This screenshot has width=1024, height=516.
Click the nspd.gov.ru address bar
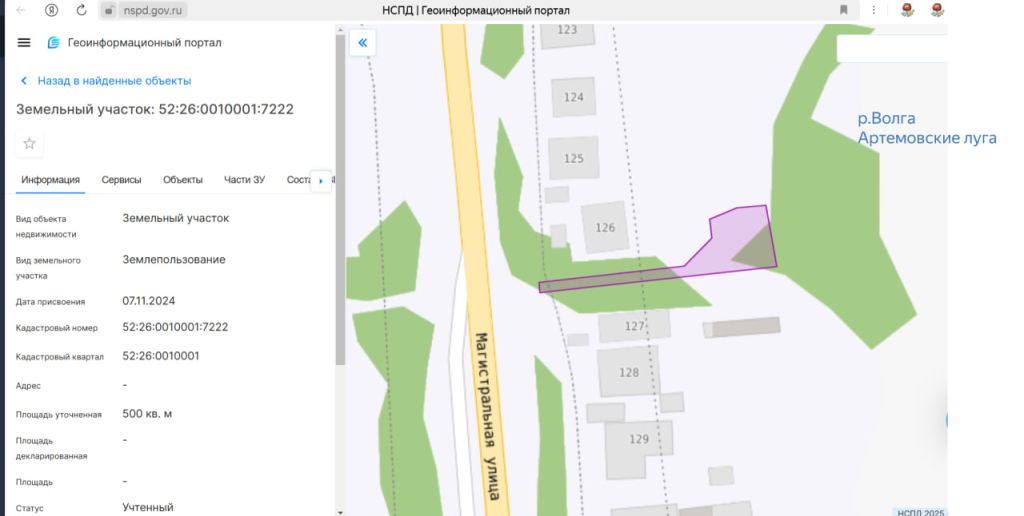pyautogui.click(x=155, y=10)
